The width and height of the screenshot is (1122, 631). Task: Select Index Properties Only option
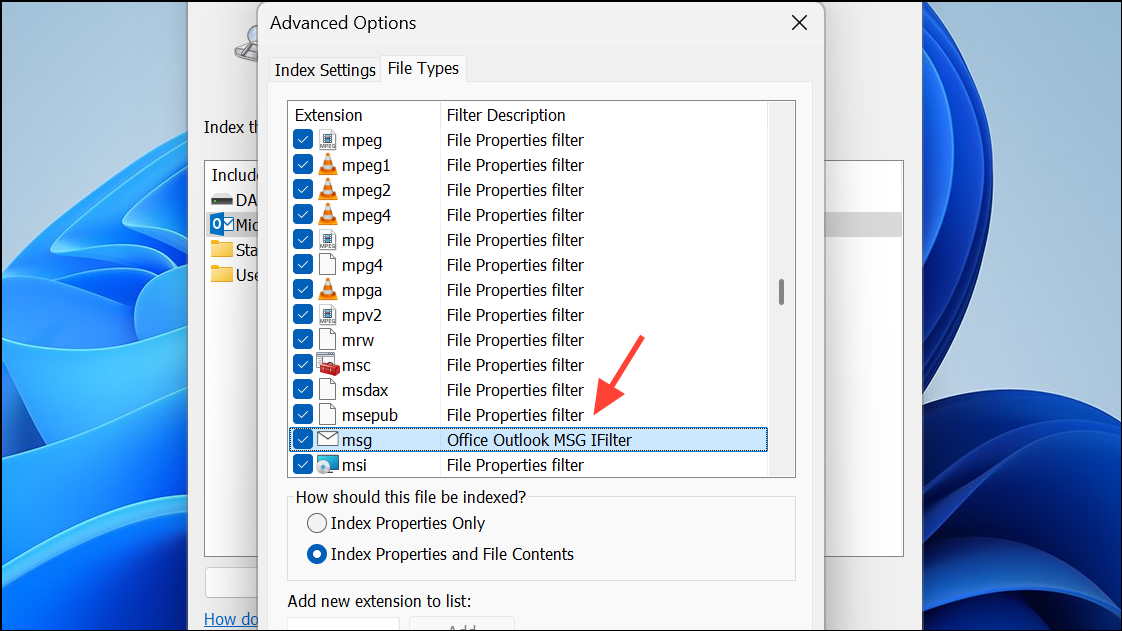[317, 523]
